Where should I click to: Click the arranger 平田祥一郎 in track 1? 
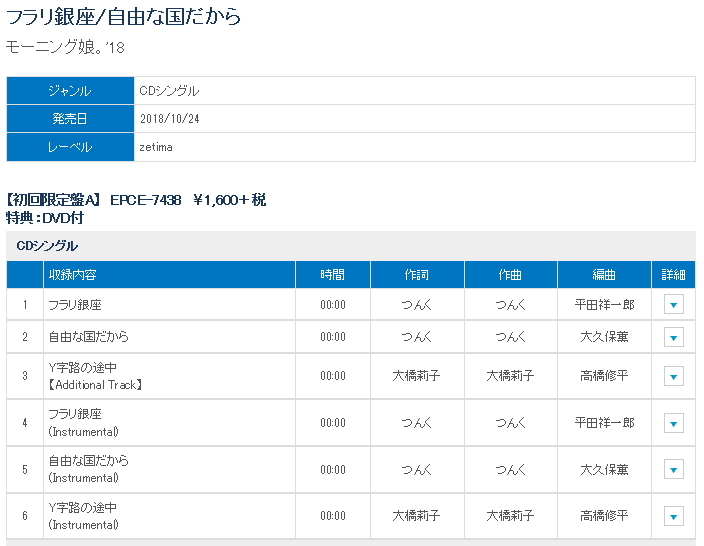pyautogui.click(x=604, y=305)
